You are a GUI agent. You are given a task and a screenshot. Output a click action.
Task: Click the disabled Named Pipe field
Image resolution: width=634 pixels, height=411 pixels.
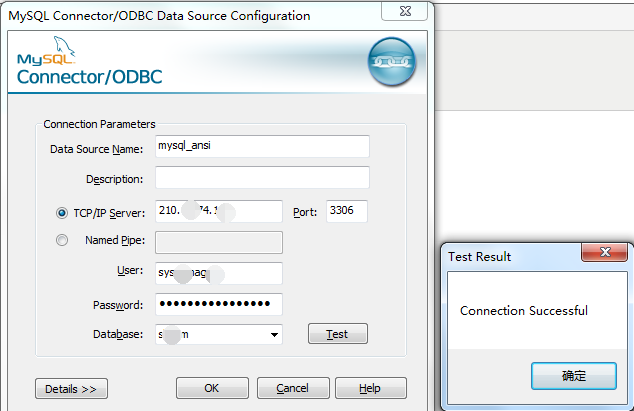(219, 242)
